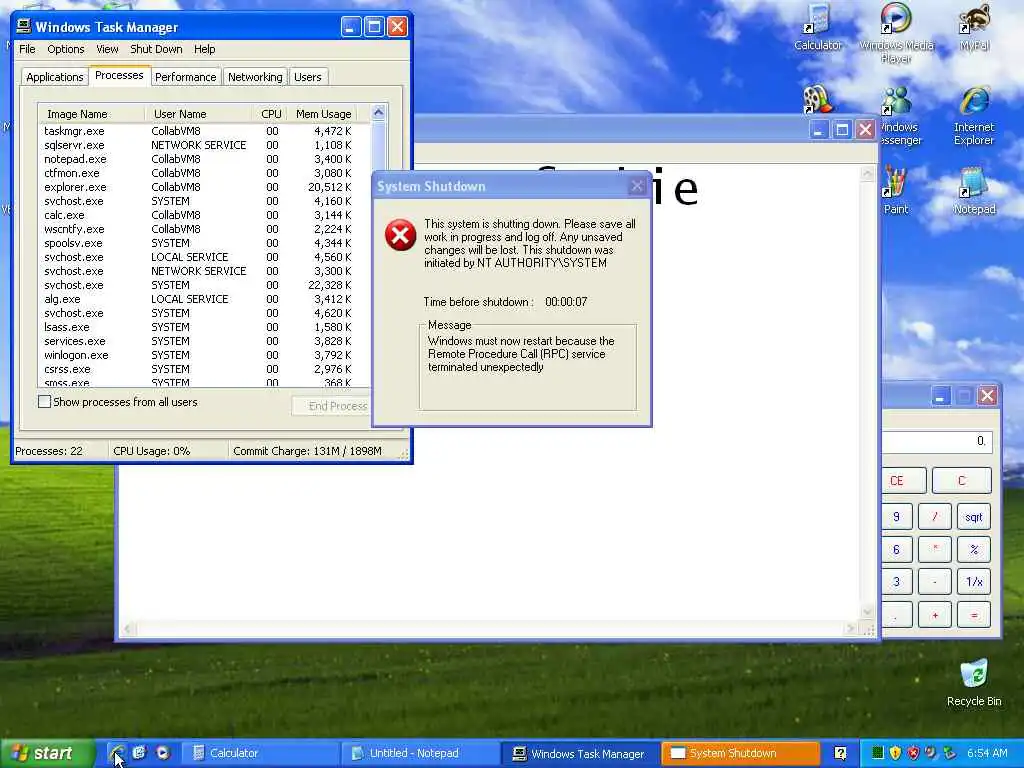Select alg.exe process row
This screenshot has width=1024, height=768.
tap(204, 299)
